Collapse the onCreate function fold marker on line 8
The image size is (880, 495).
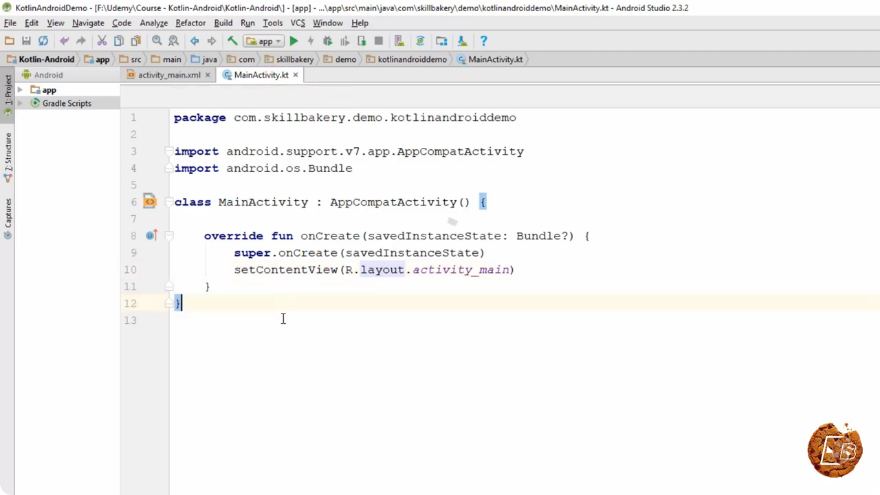(x=169, y=236)
